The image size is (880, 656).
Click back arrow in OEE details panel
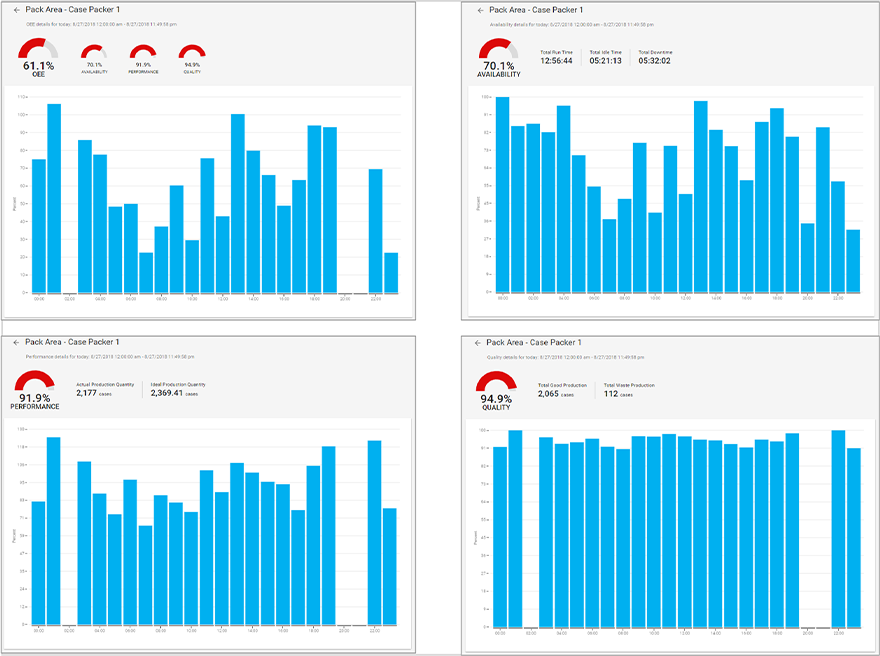coord(16,9)
